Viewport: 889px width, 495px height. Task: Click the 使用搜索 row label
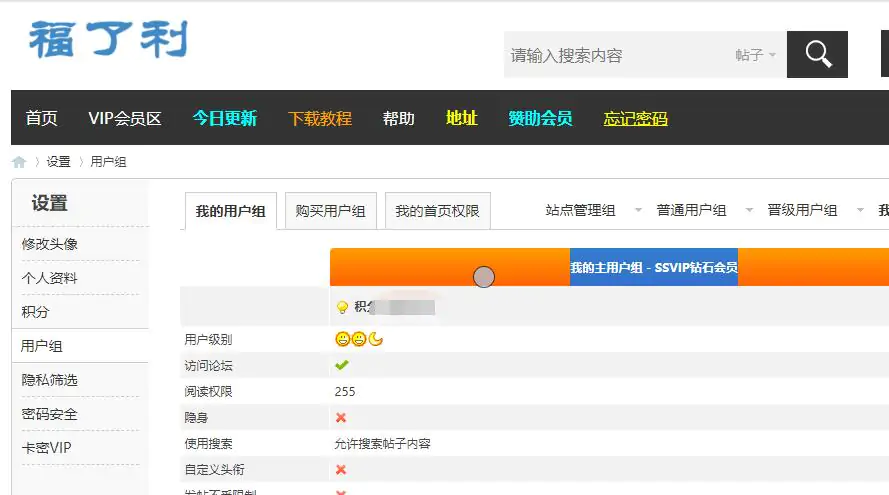(x=208, y=443)
